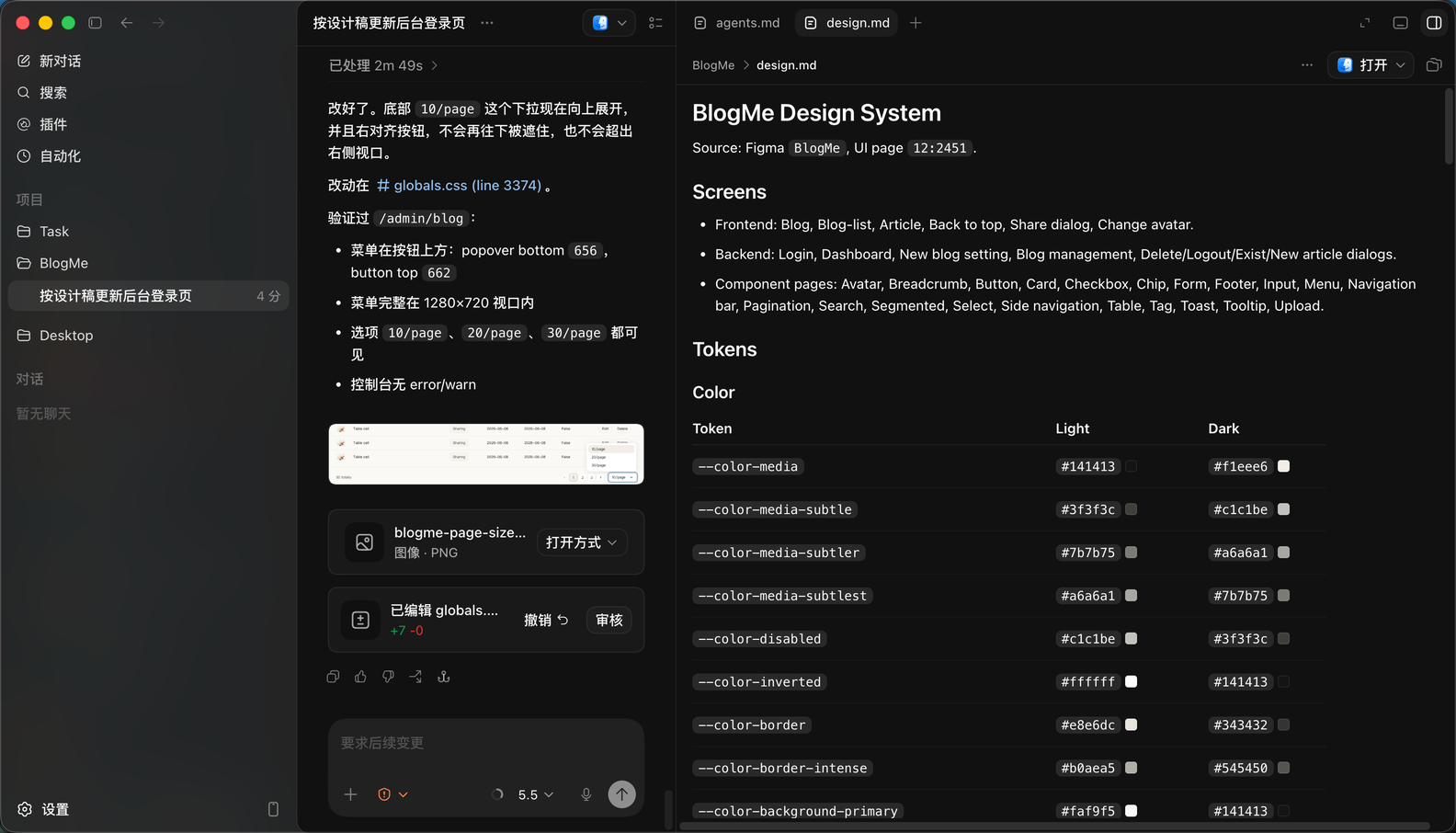Click BlogMe in the breadcrumb
1456x833 pixels.
(x=713, y=65)
